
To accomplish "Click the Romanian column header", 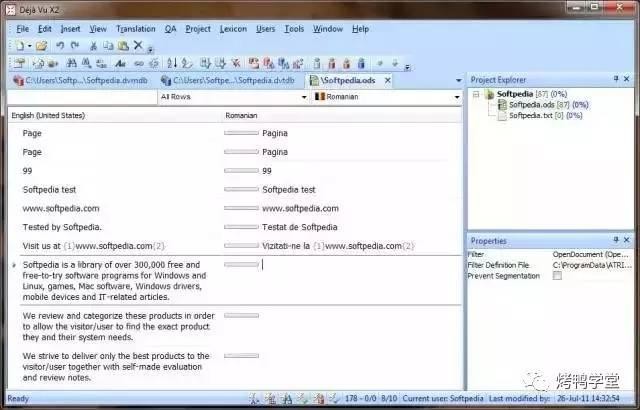I will (x=241, y=116).
